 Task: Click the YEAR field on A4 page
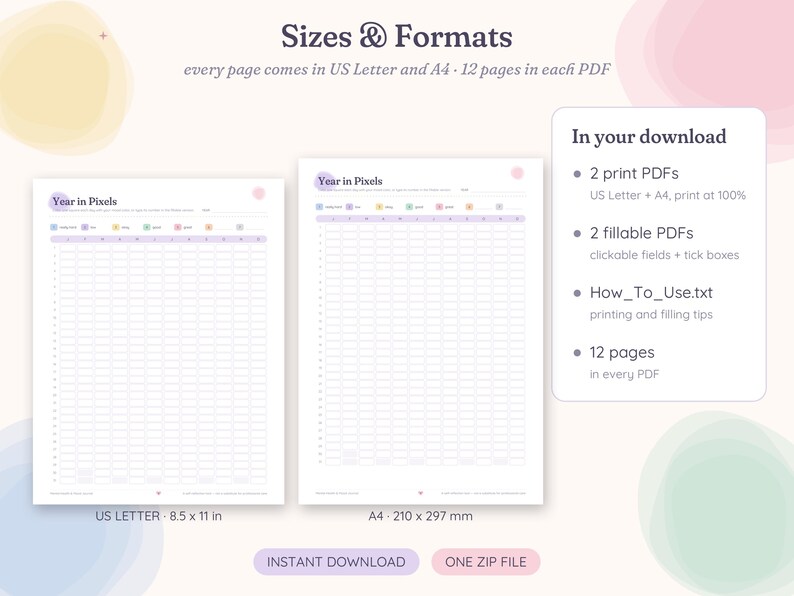493,190
